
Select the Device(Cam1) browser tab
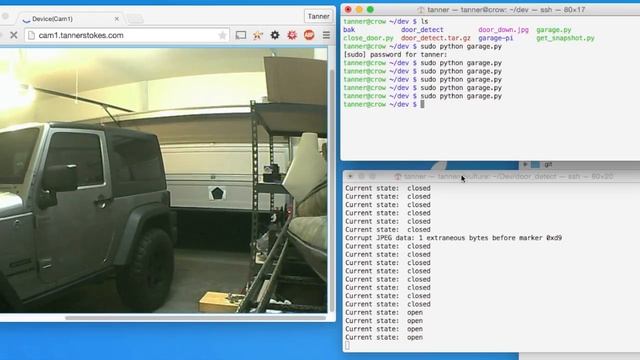[69, 19]
